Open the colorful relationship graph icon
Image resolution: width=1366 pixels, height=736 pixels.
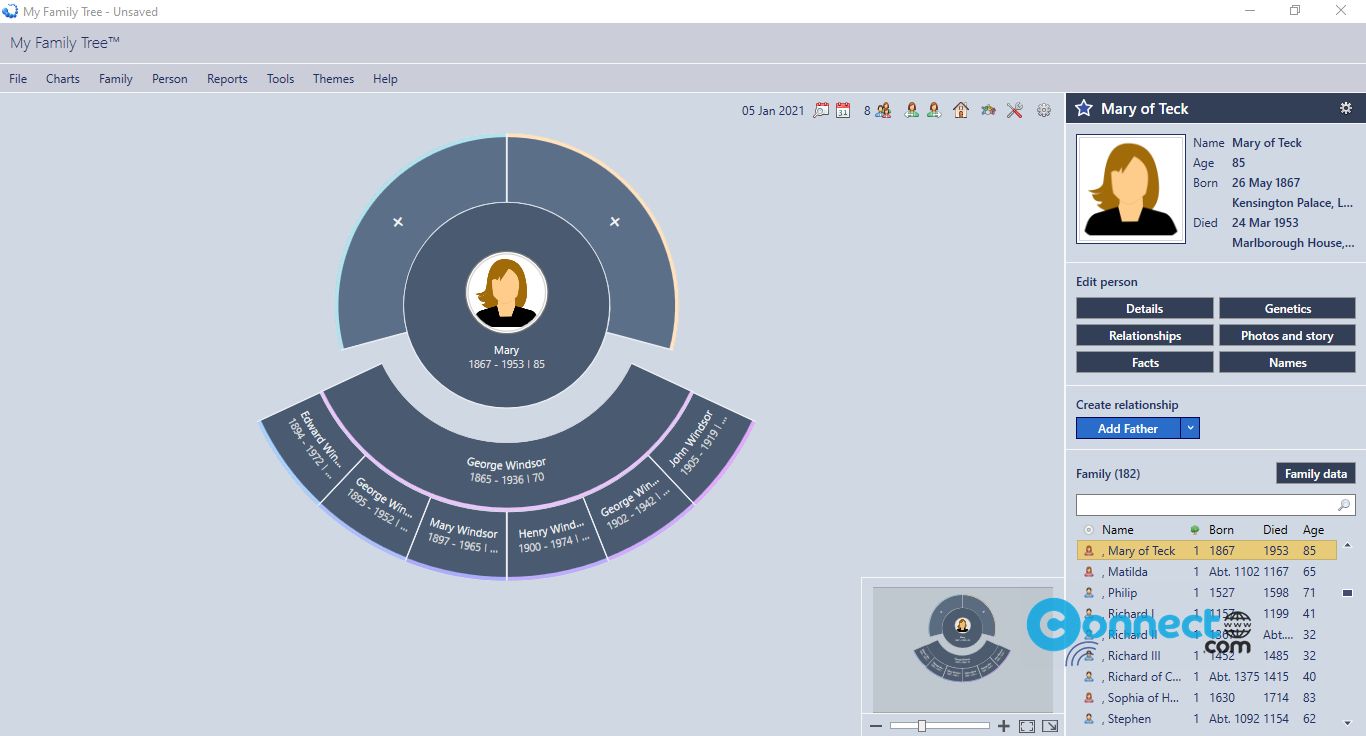click(988, 110)
